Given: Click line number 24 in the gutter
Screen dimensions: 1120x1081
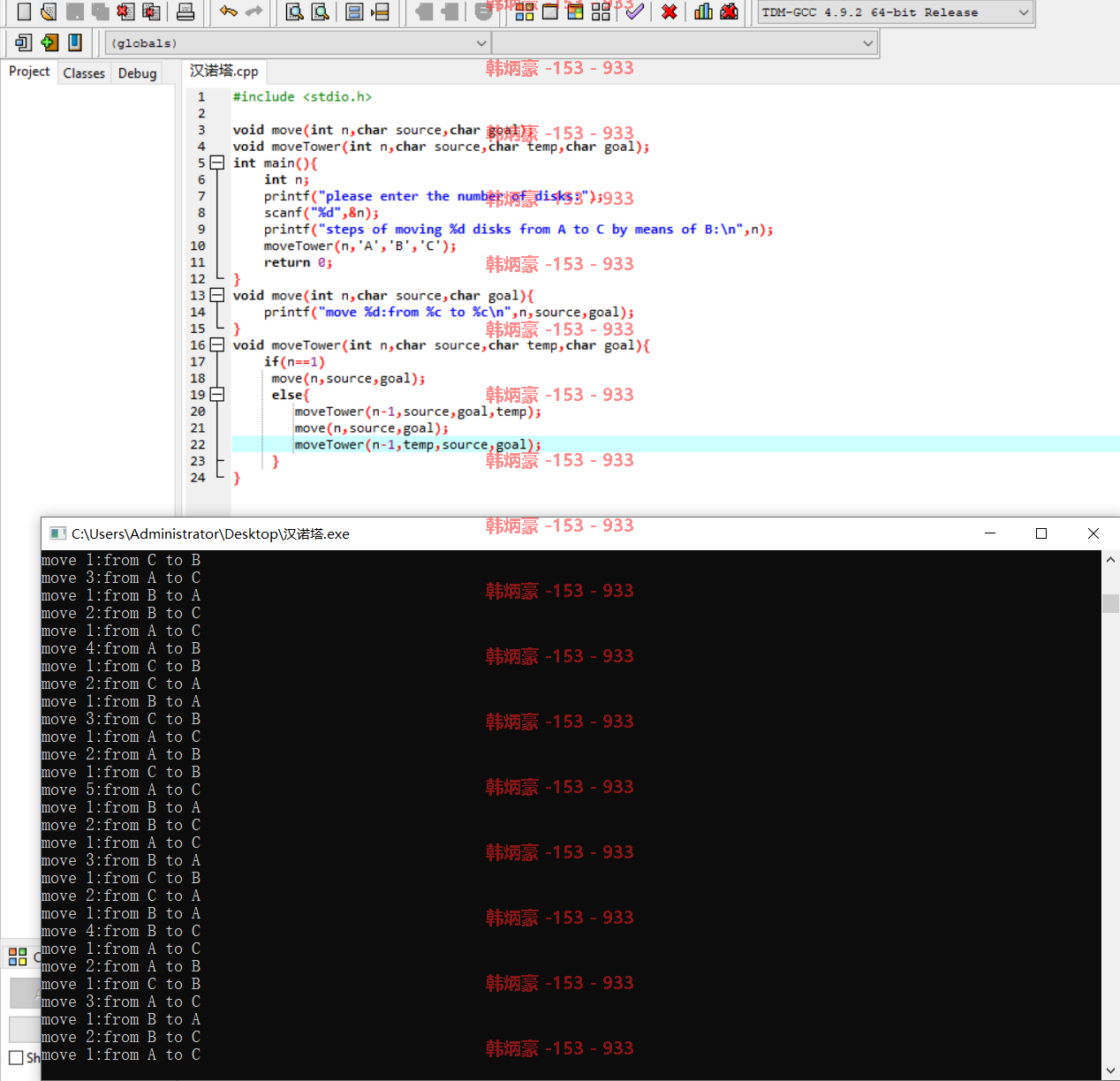Looking at the screenshot, I should (x=198, y=478).
